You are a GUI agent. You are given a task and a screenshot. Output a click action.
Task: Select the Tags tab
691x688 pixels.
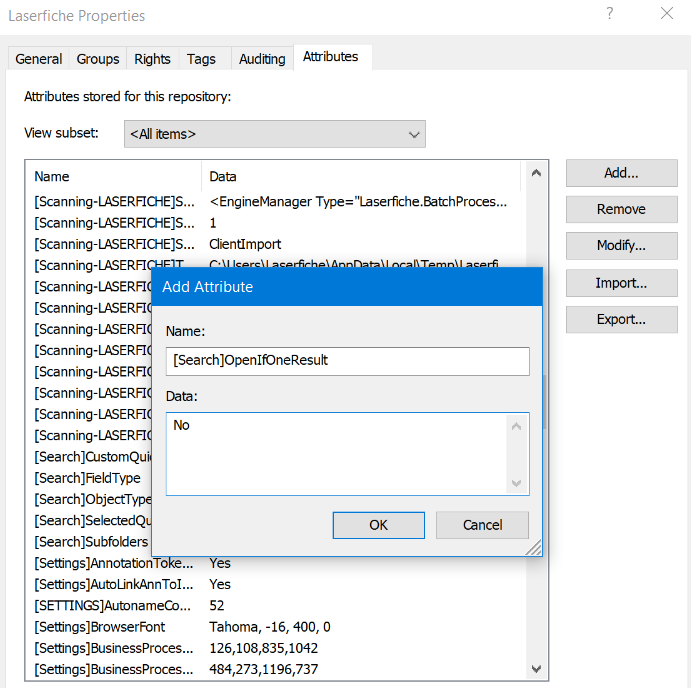[201, 59]
